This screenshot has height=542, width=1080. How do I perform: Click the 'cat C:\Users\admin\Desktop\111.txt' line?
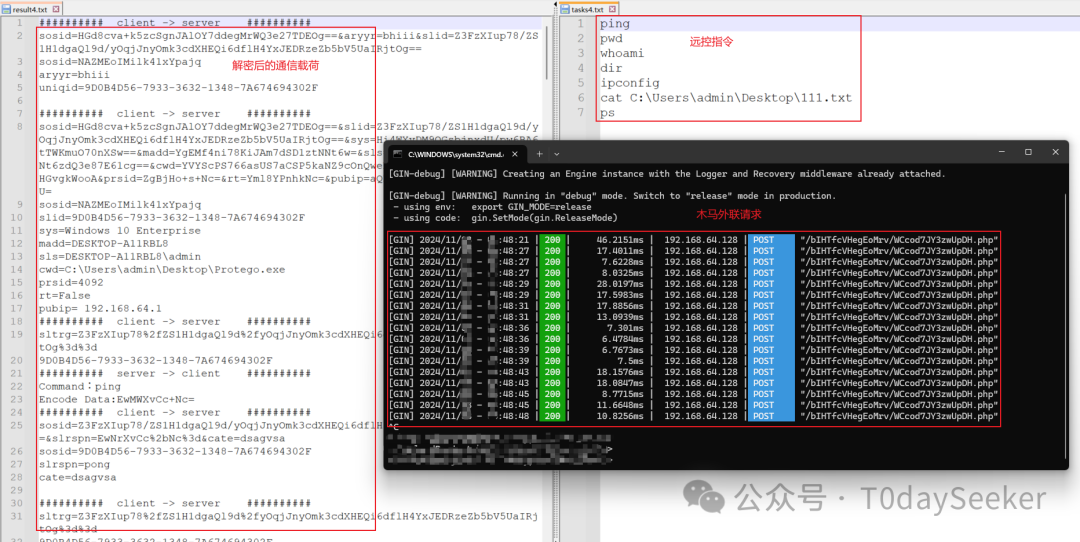click(726, 98)
